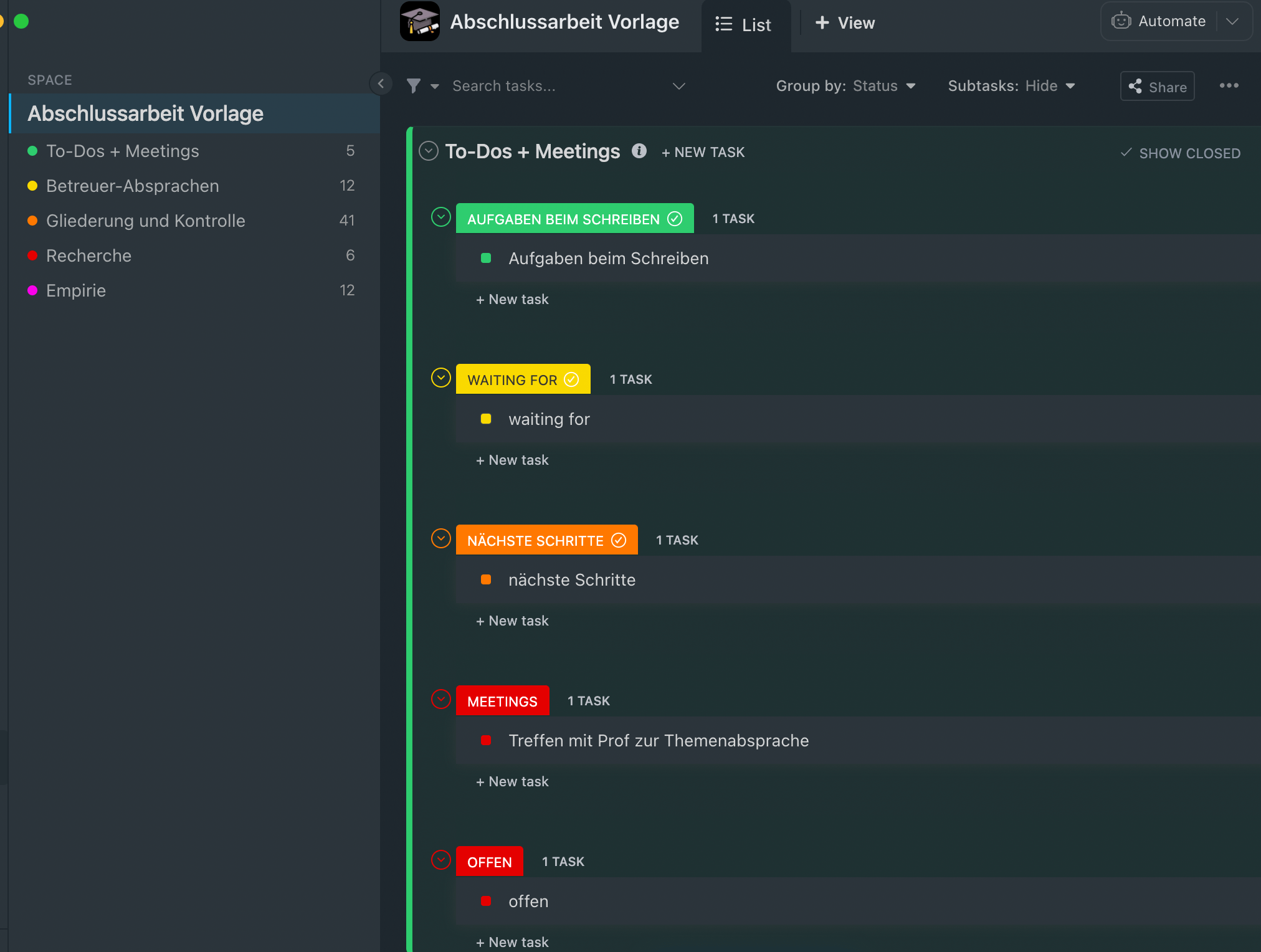Click the Automate robot icon
The height and width of the screenshot is (952, 1261).
pos(1121,21)
